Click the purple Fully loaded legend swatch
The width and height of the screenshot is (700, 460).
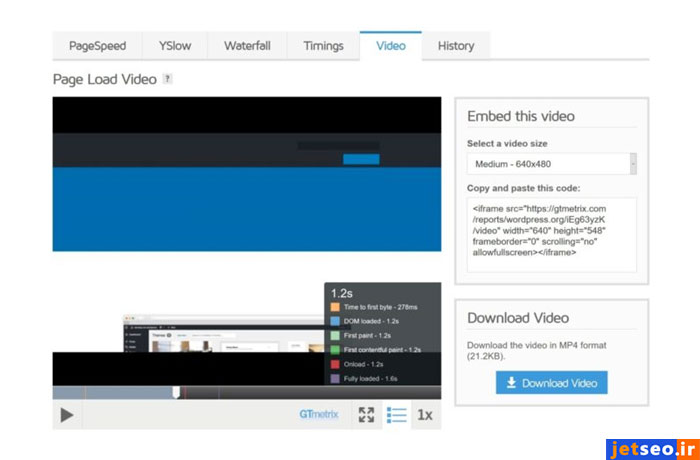pyautogui.click(x=336, y=379)
